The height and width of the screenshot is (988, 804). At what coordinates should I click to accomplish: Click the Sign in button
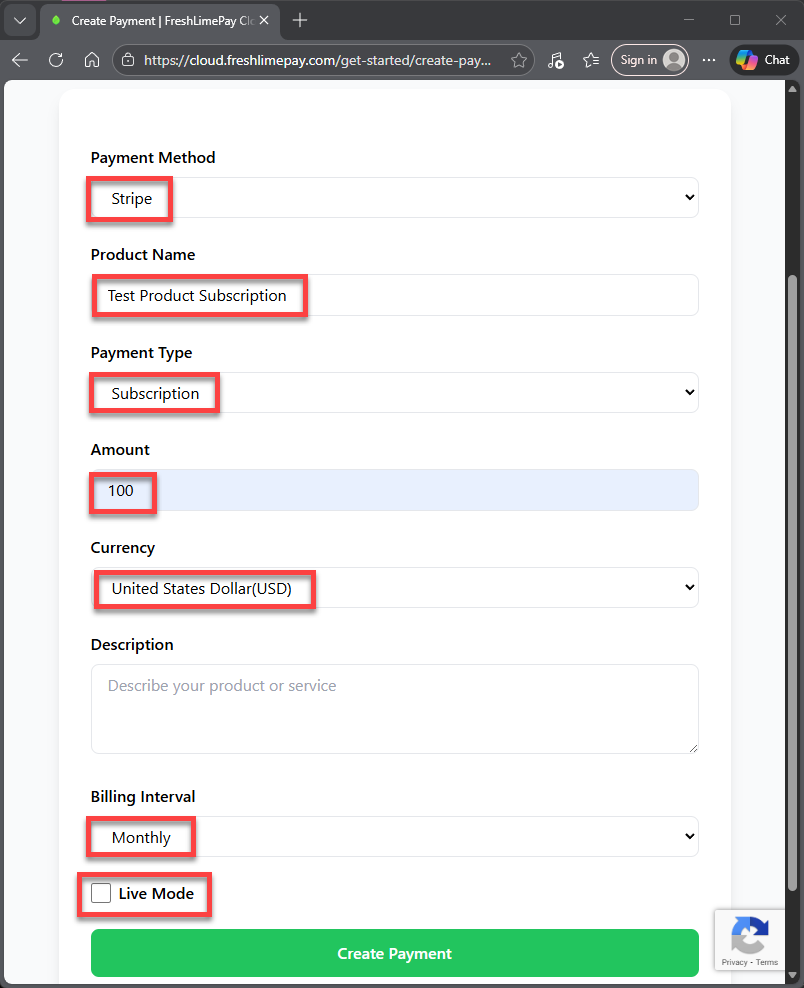[x=651, y=60]
